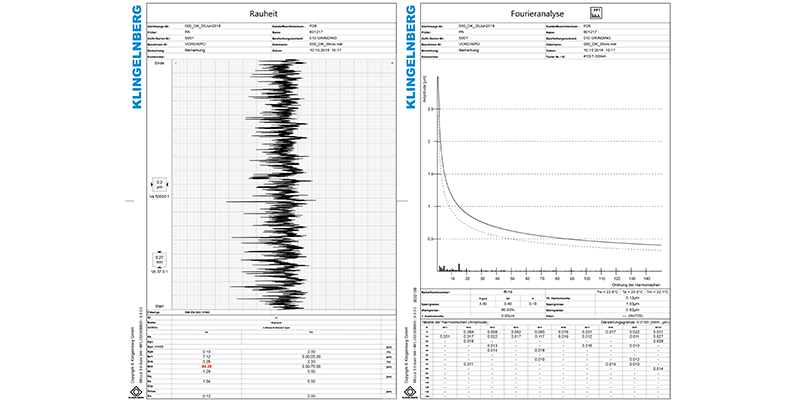Select the 0.2 µm vertical scale box
The height and width of the screenshot is (400, 800).
coord(159,184)
